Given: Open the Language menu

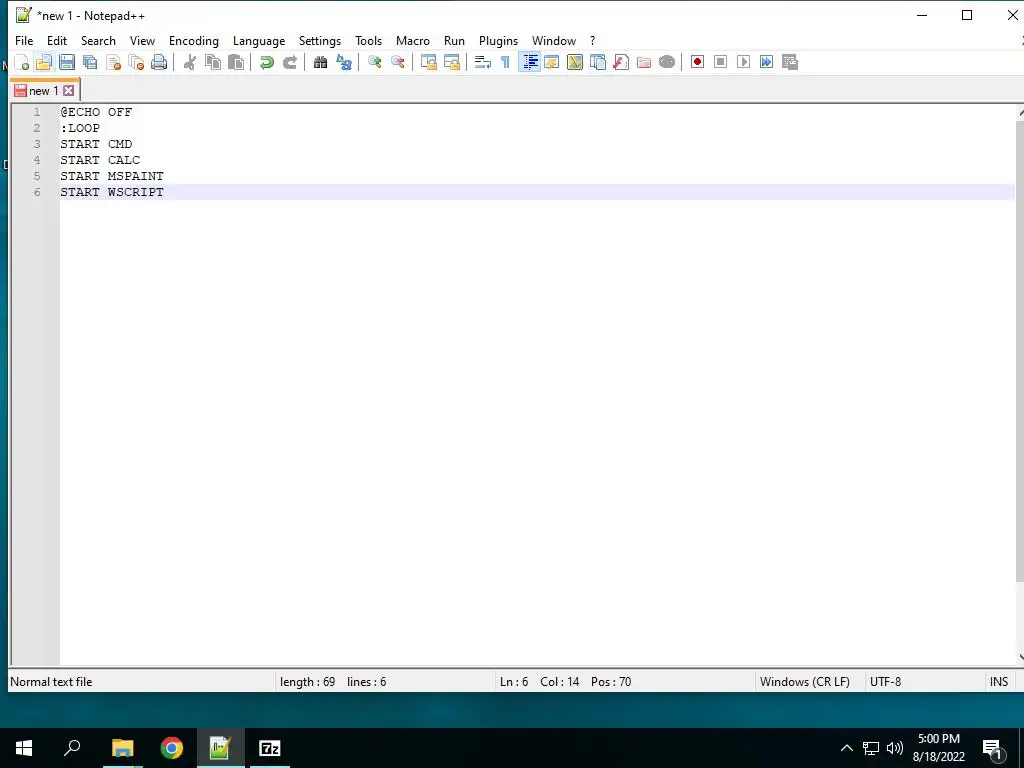Looking at the screenshot, I should [259, 40].
